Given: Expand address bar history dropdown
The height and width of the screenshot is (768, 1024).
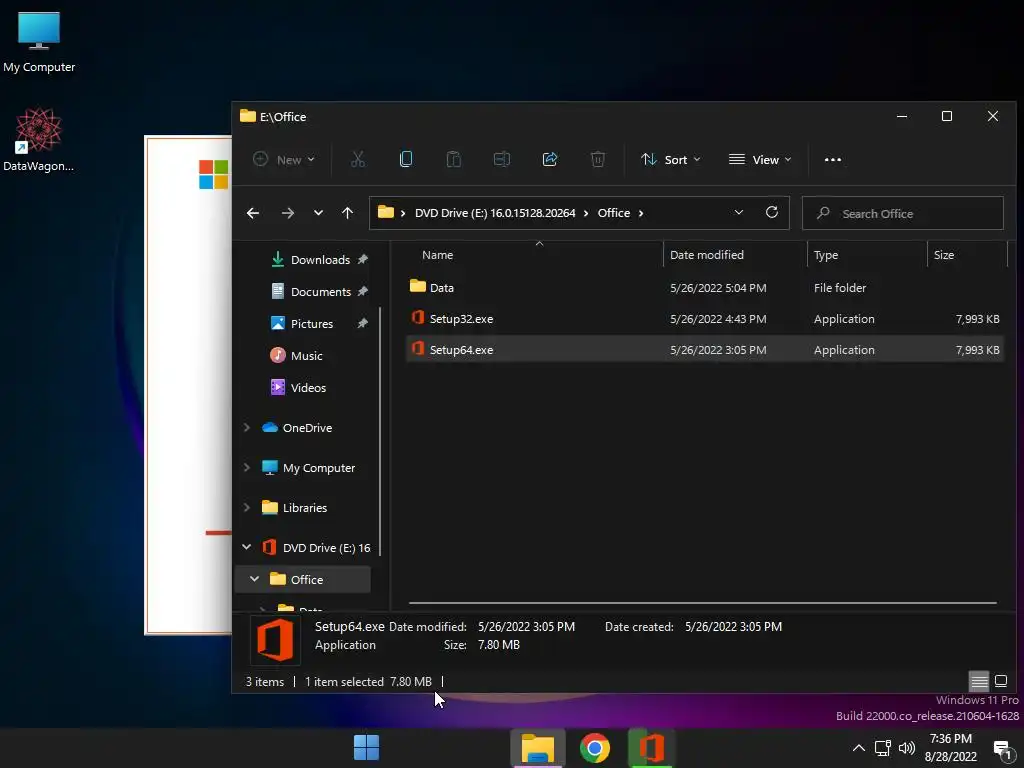Looking at the screenshot, I should pyautogui.click(x=739, y=212).
